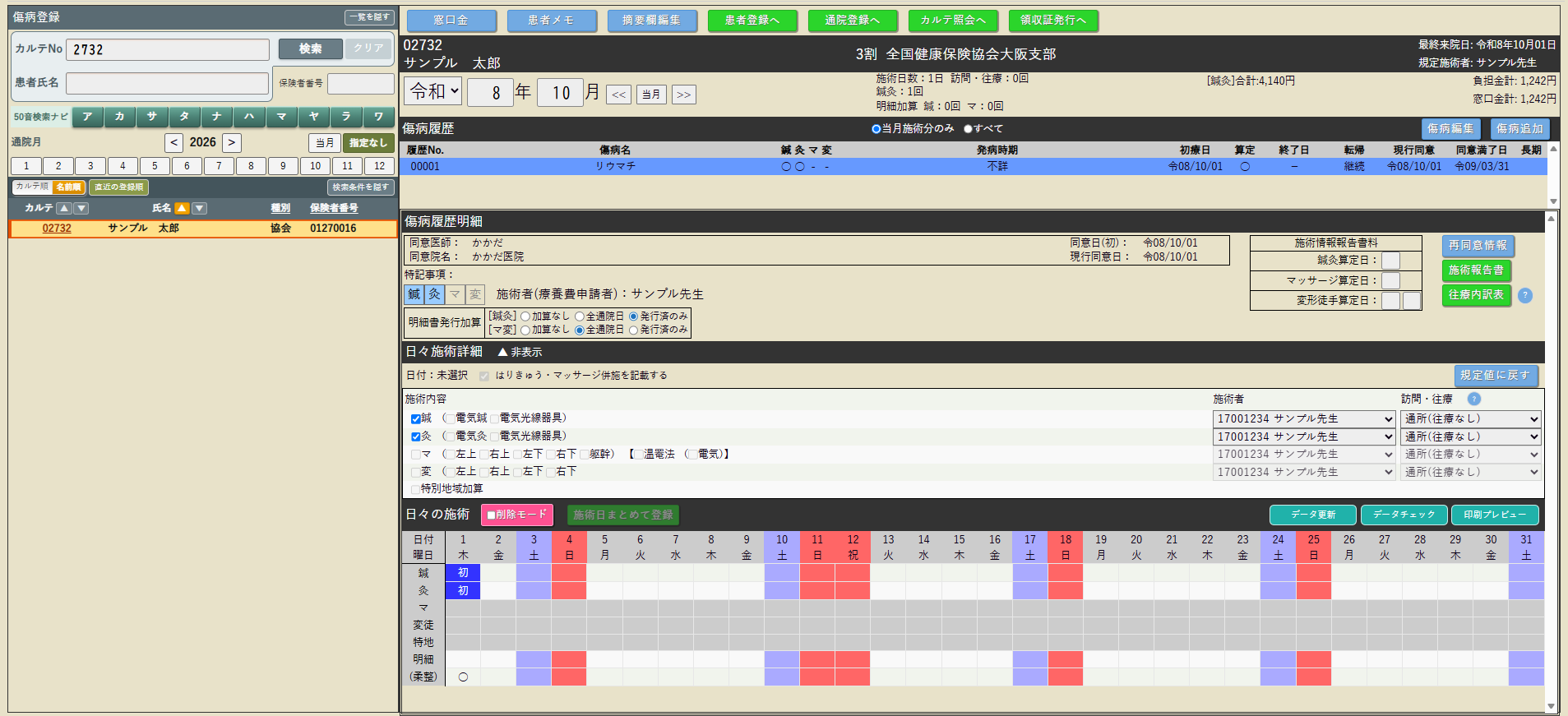Open the 令和 era dropdown

432,91
